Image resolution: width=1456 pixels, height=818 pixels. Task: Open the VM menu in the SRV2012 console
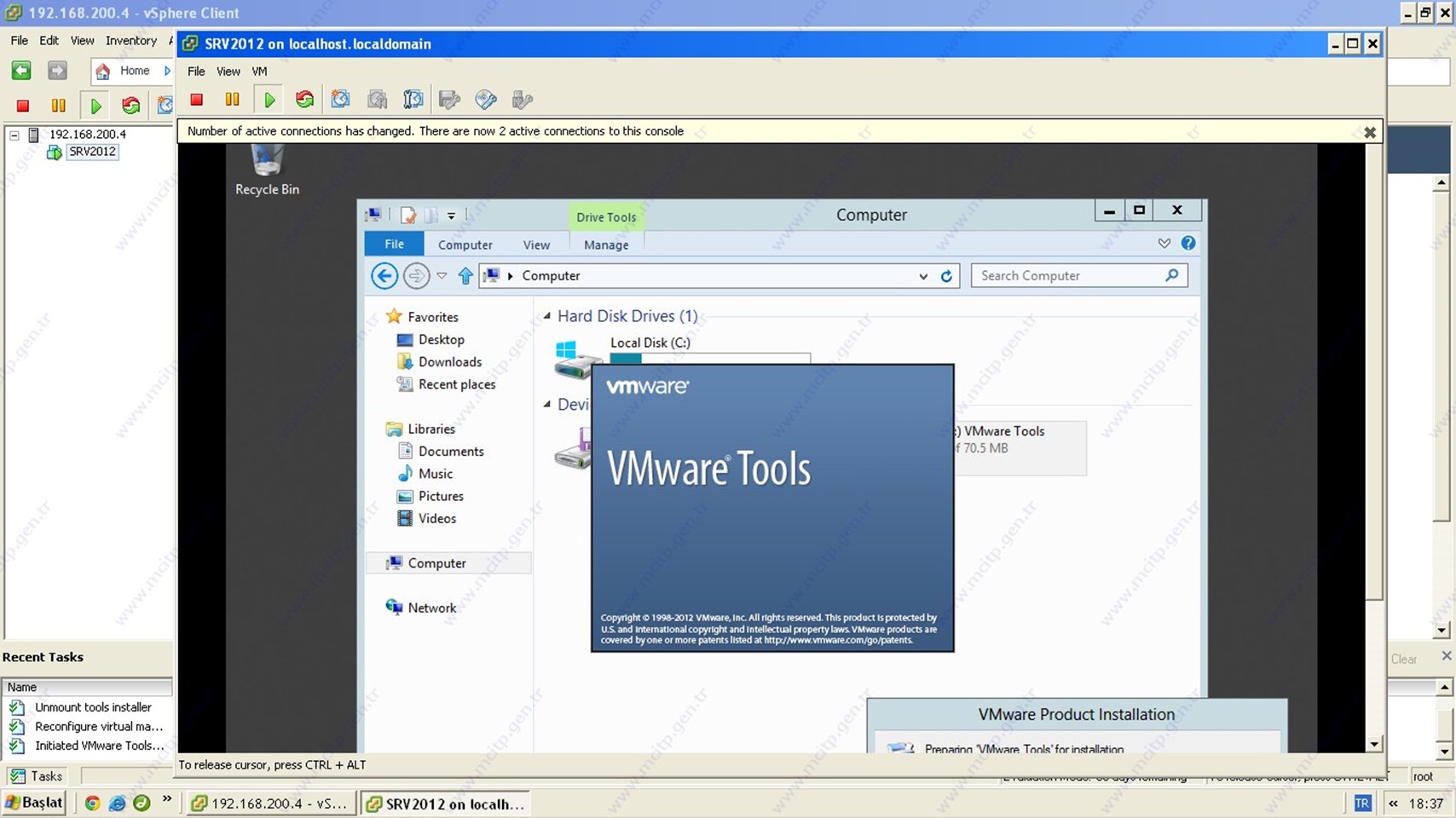click(260, 71)
